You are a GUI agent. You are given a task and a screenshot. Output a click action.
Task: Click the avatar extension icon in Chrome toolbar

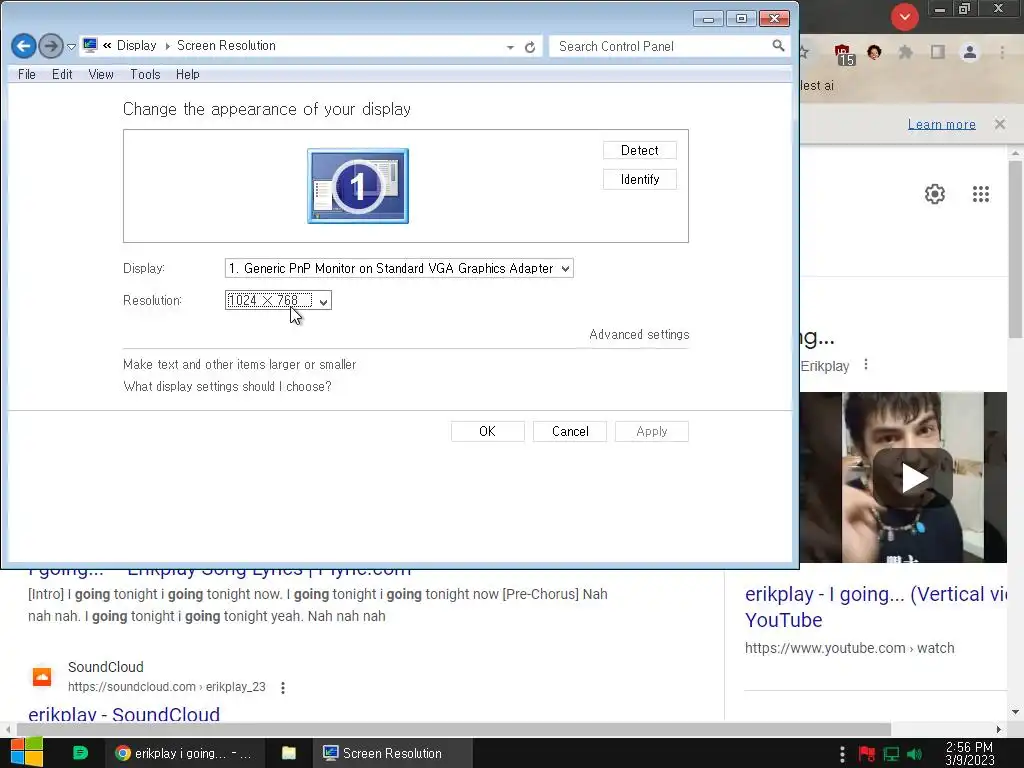[x=874, y=52]
